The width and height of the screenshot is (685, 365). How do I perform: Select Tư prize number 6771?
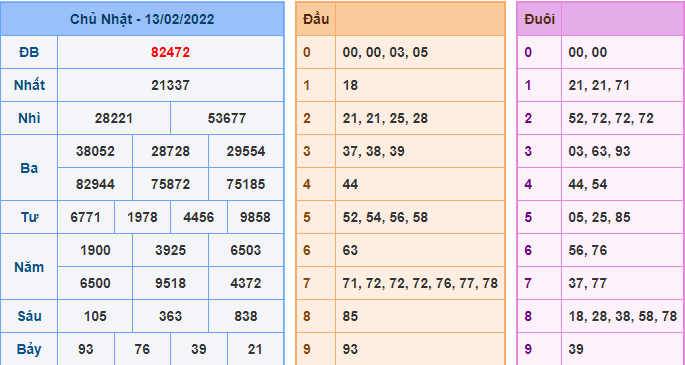pos(86,217)
